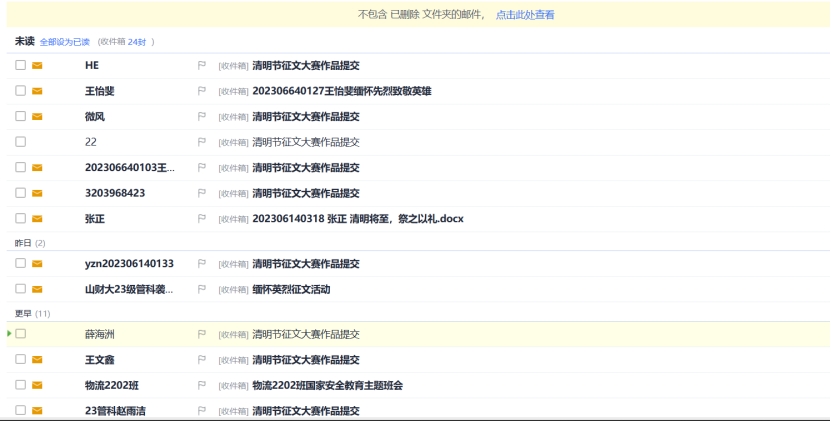Open 张正's 清明将至 docx email
The height and width of the screenshot is (422, 831).
click(x=357, y=218)
